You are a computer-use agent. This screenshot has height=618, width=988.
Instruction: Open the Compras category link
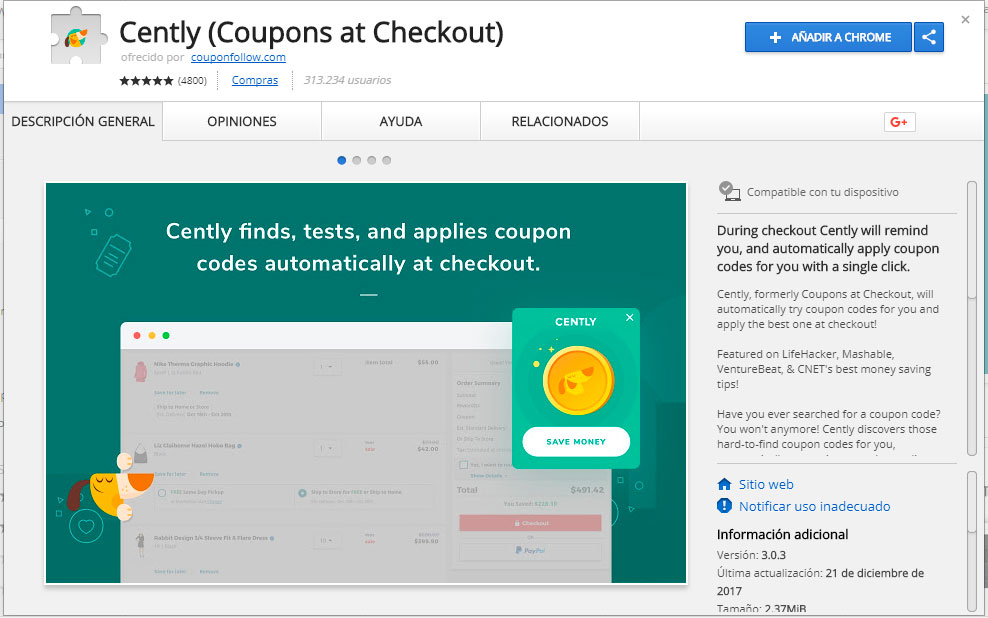pyautogui.click(x=255, y=80)
